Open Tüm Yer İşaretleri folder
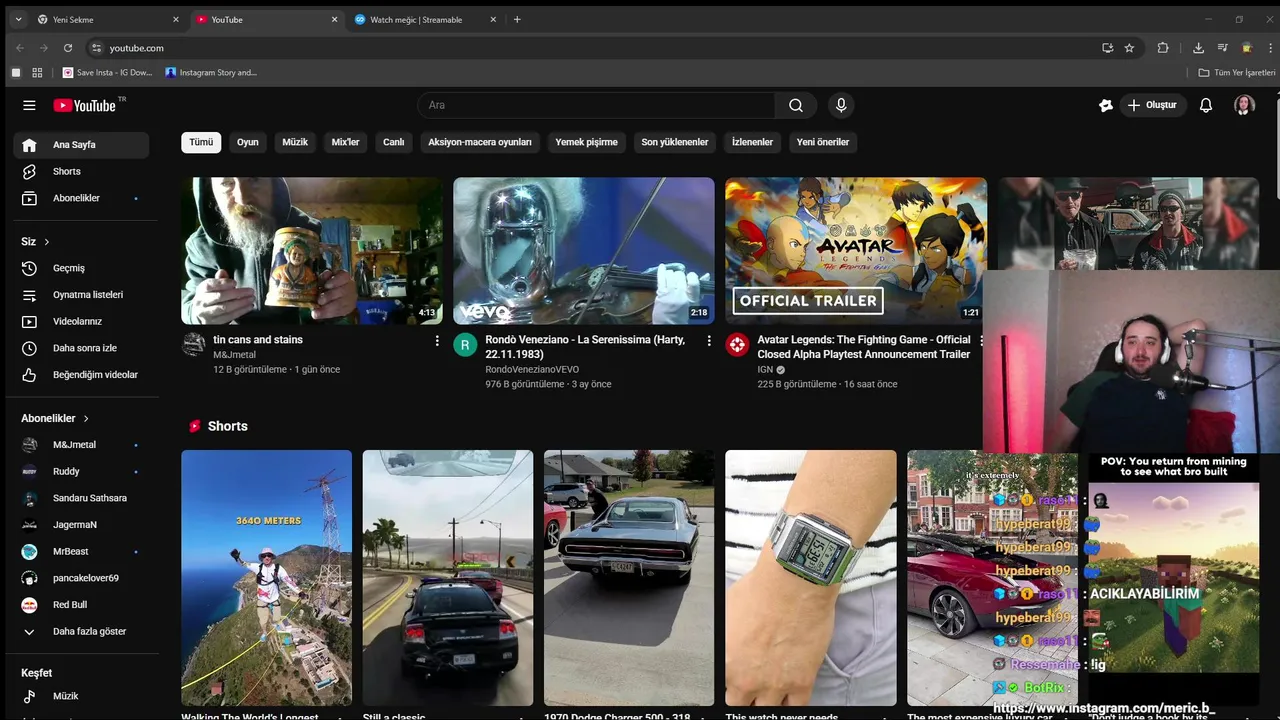The height and width of the screenshot is (720, 1280). pos(1237,73)
